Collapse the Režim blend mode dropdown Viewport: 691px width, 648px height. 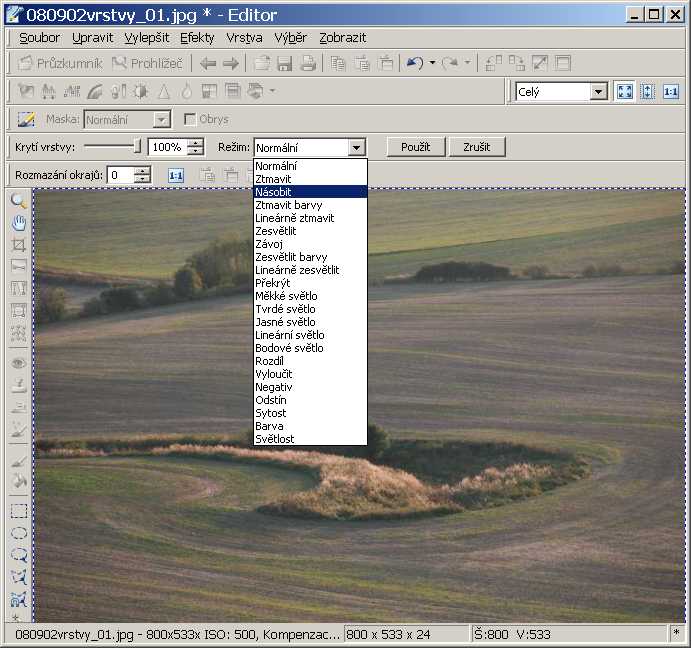pos(356,148)
